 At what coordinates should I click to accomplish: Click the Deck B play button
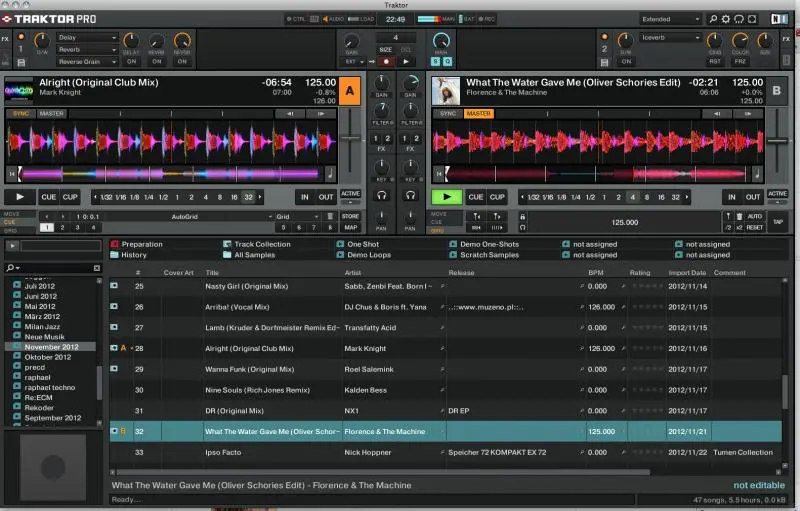446,197
